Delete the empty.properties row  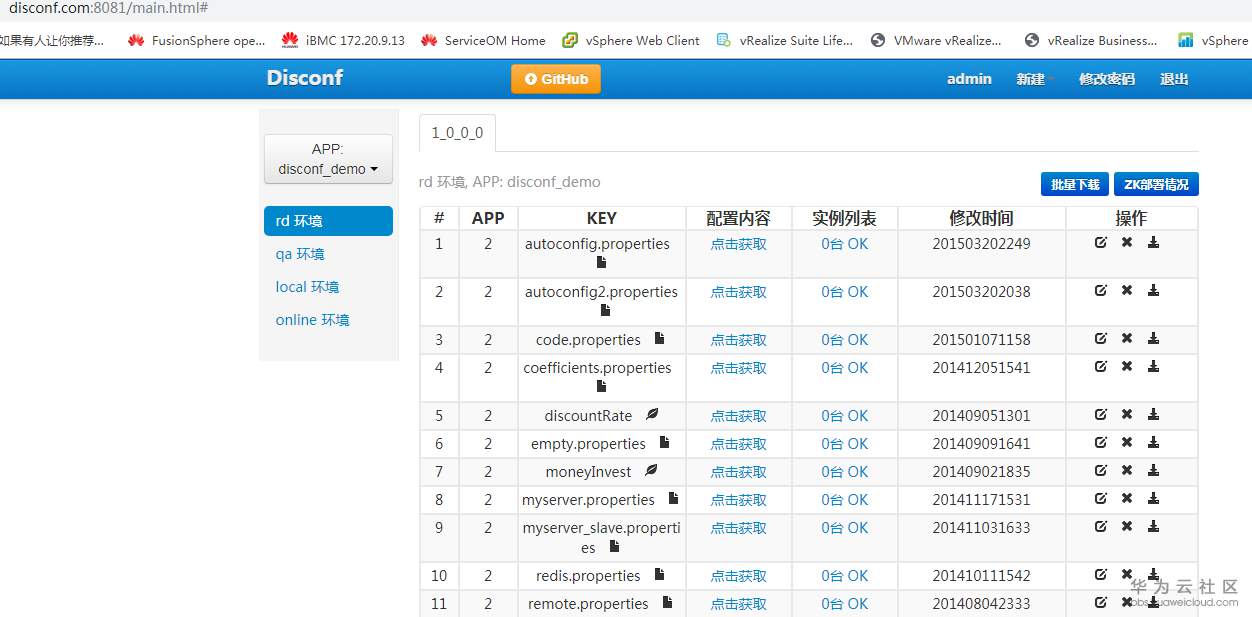click(1127, 442)
